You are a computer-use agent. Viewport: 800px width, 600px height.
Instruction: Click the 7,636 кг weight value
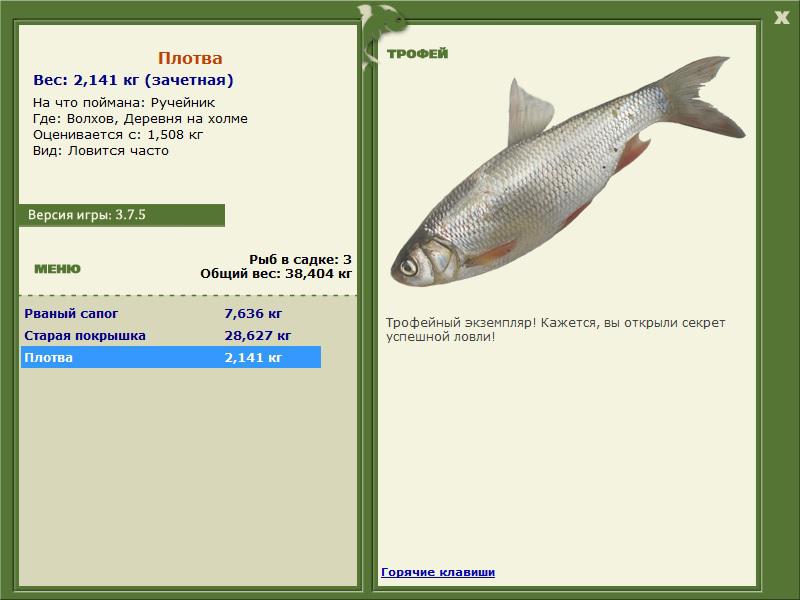[253, 313]
